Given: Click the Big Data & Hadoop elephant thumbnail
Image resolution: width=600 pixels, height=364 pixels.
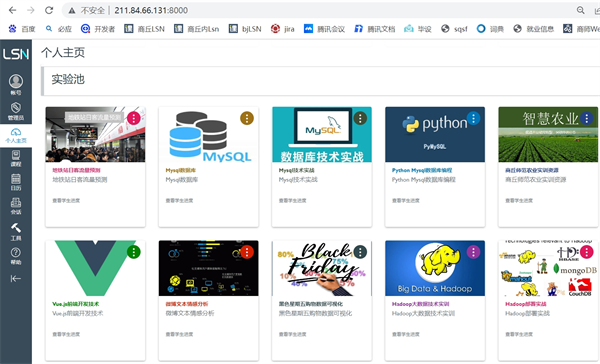Looking at the screenshot, I should tap(435, 268).
